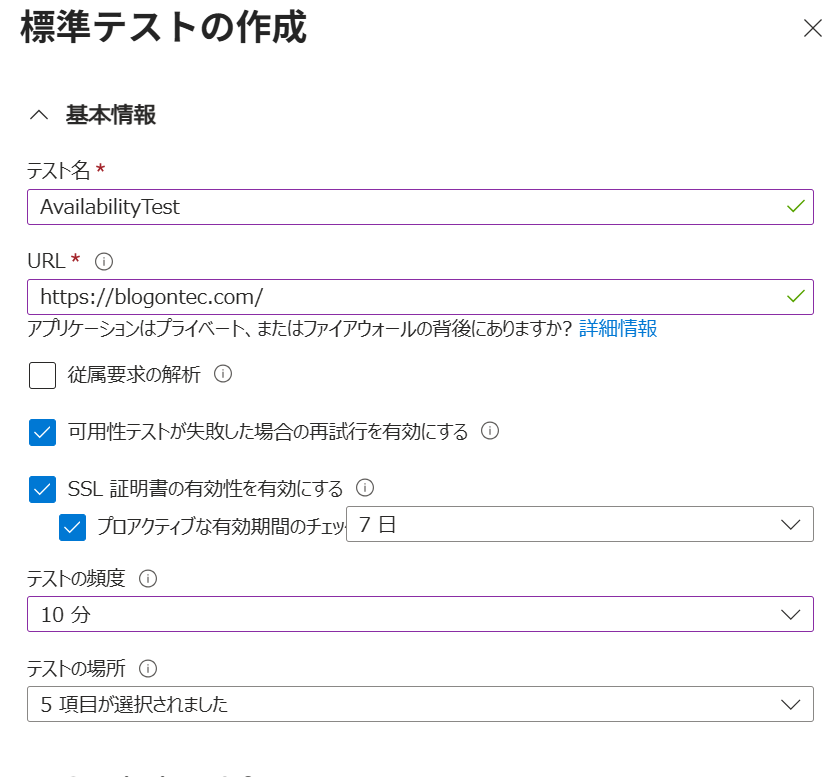Click info icon after 再試行を有効にする option
Viewport: 838px width, 777px height.
point(490,431)
